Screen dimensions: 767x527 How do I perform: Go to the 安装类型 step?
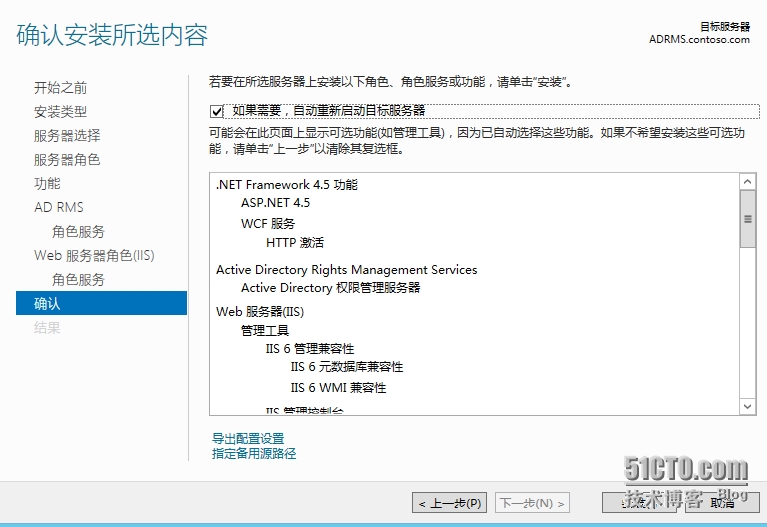tap(60, 112)
